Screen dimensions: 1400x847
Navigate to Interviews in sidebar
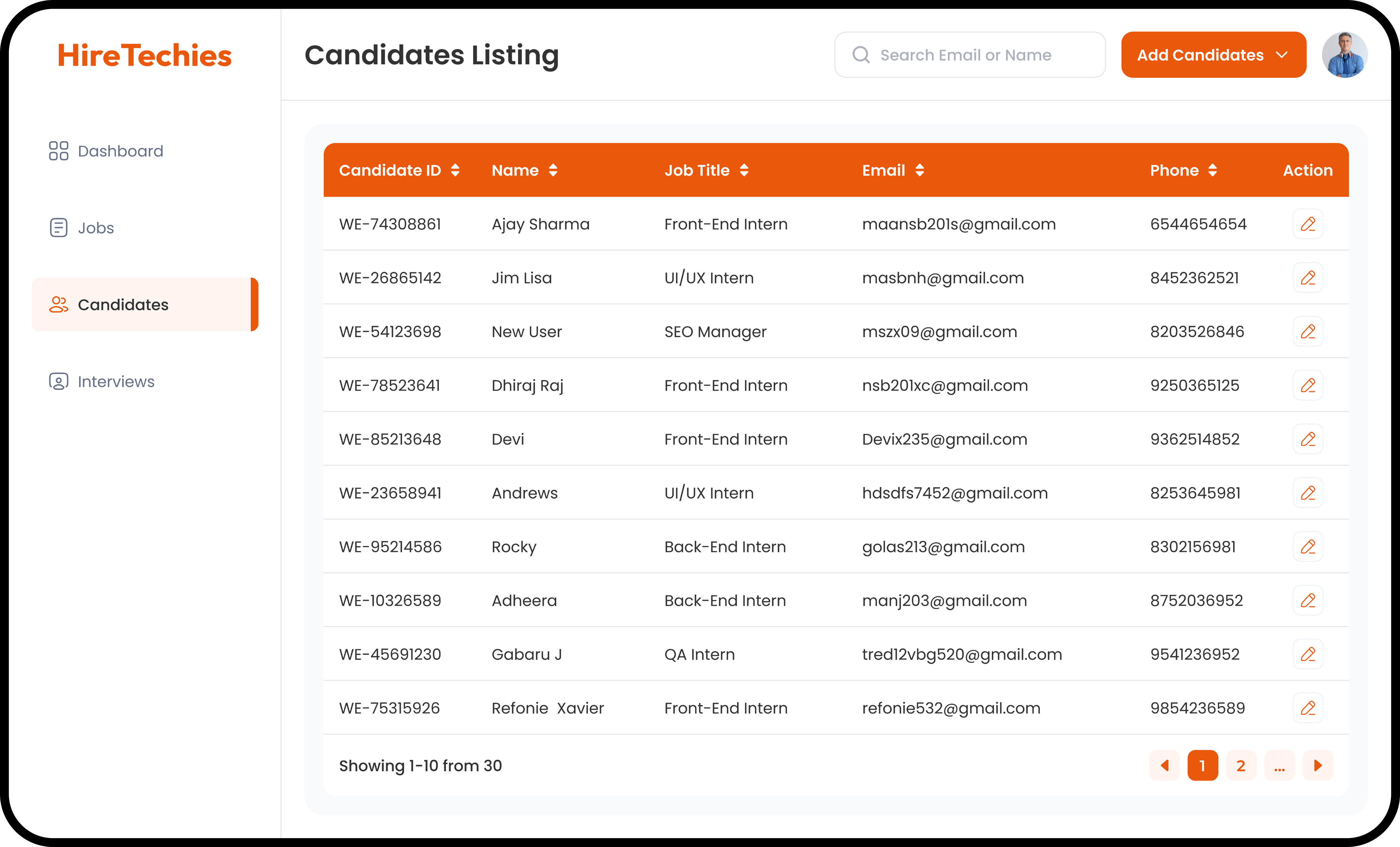(x=116, y=381)
